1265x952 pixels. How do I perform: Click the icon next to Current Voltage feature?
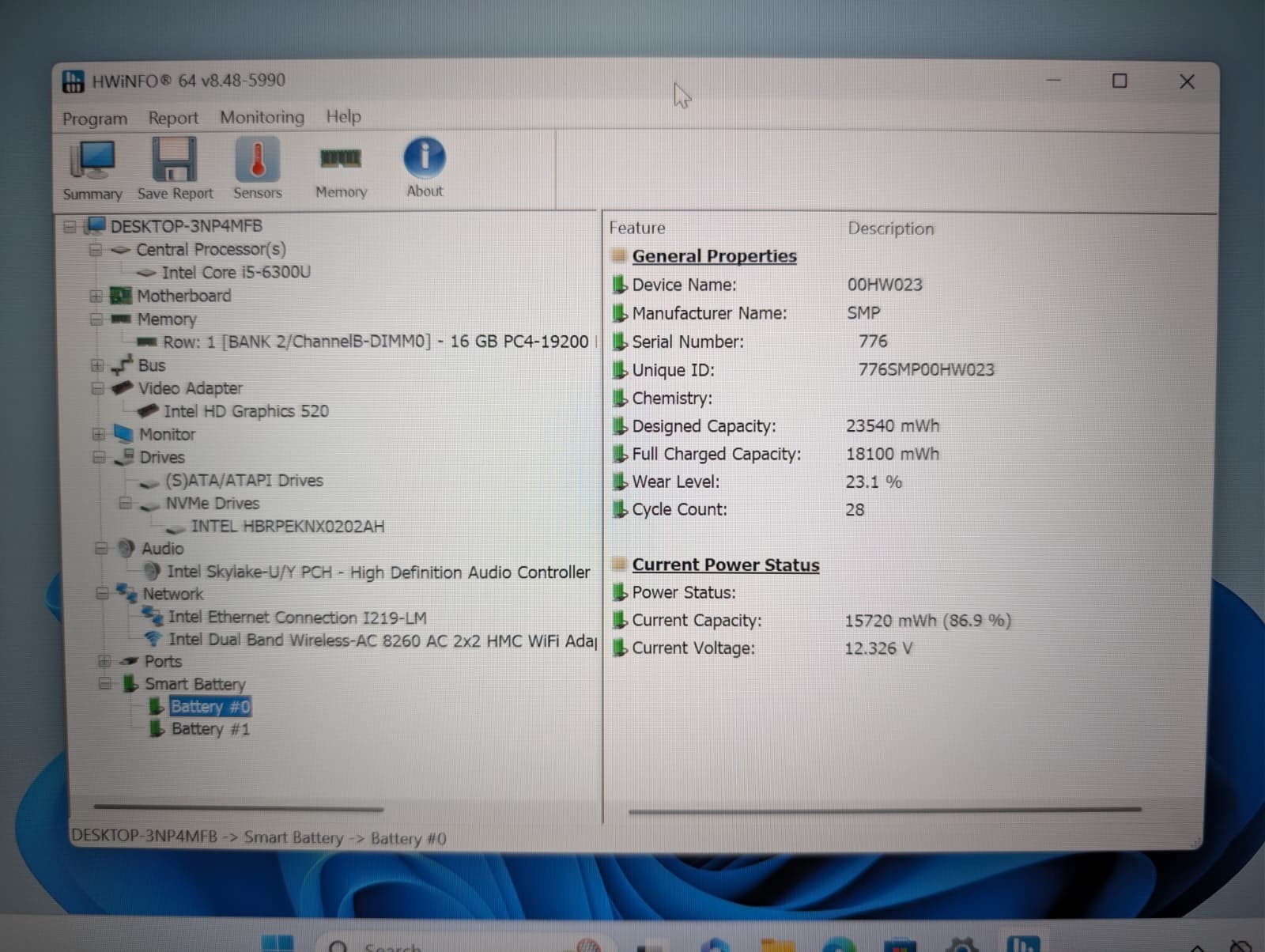click(621, 648)
